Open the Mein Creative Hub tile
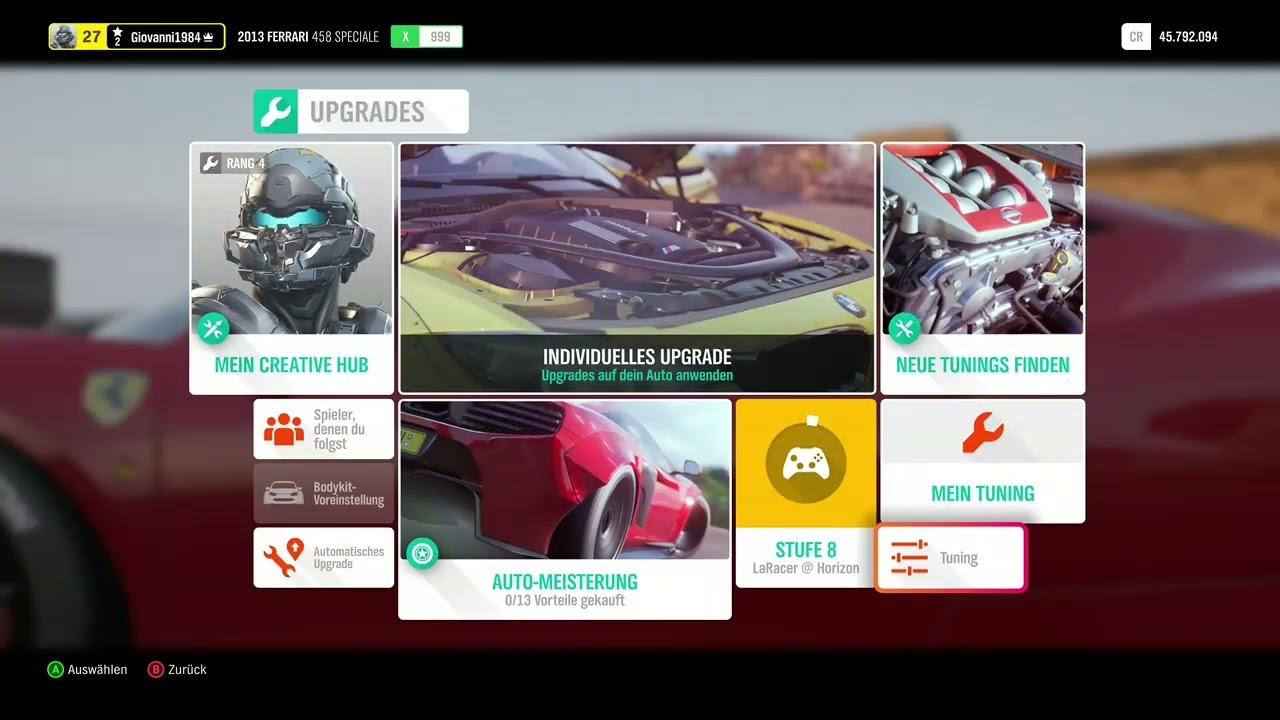Image resolution: width=1280 pixels, height=720 pixels. [x=291, y=268]
